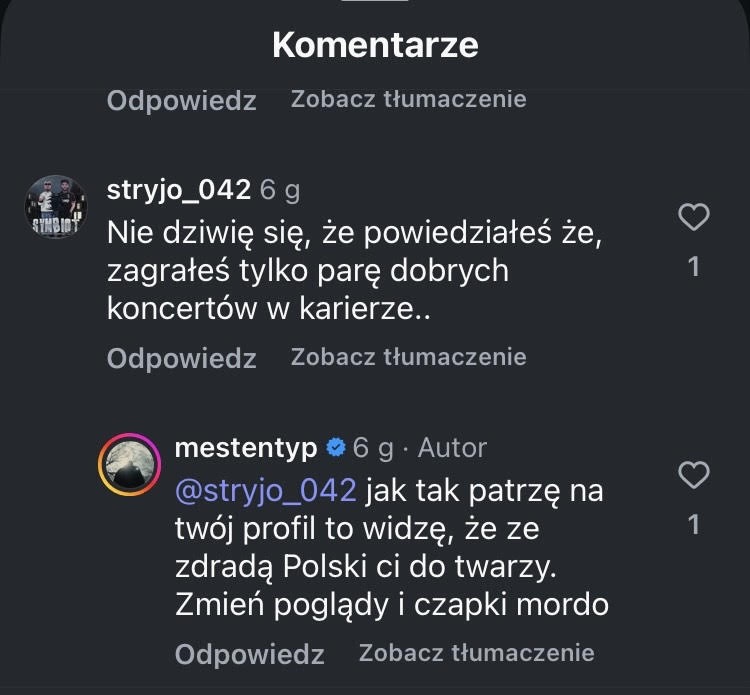Like the stryjo_042 comment with heart icon
Image resolution: width=750 pixels, height=695 pixels.
coord(693,217)
